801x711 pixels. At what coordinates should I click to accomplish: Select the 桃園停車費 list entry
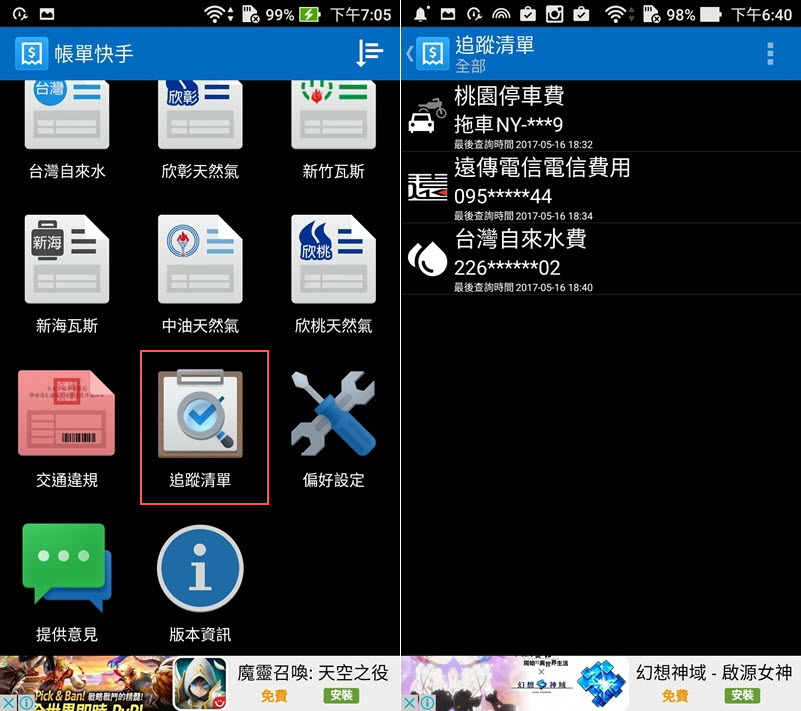click(601, 116)
